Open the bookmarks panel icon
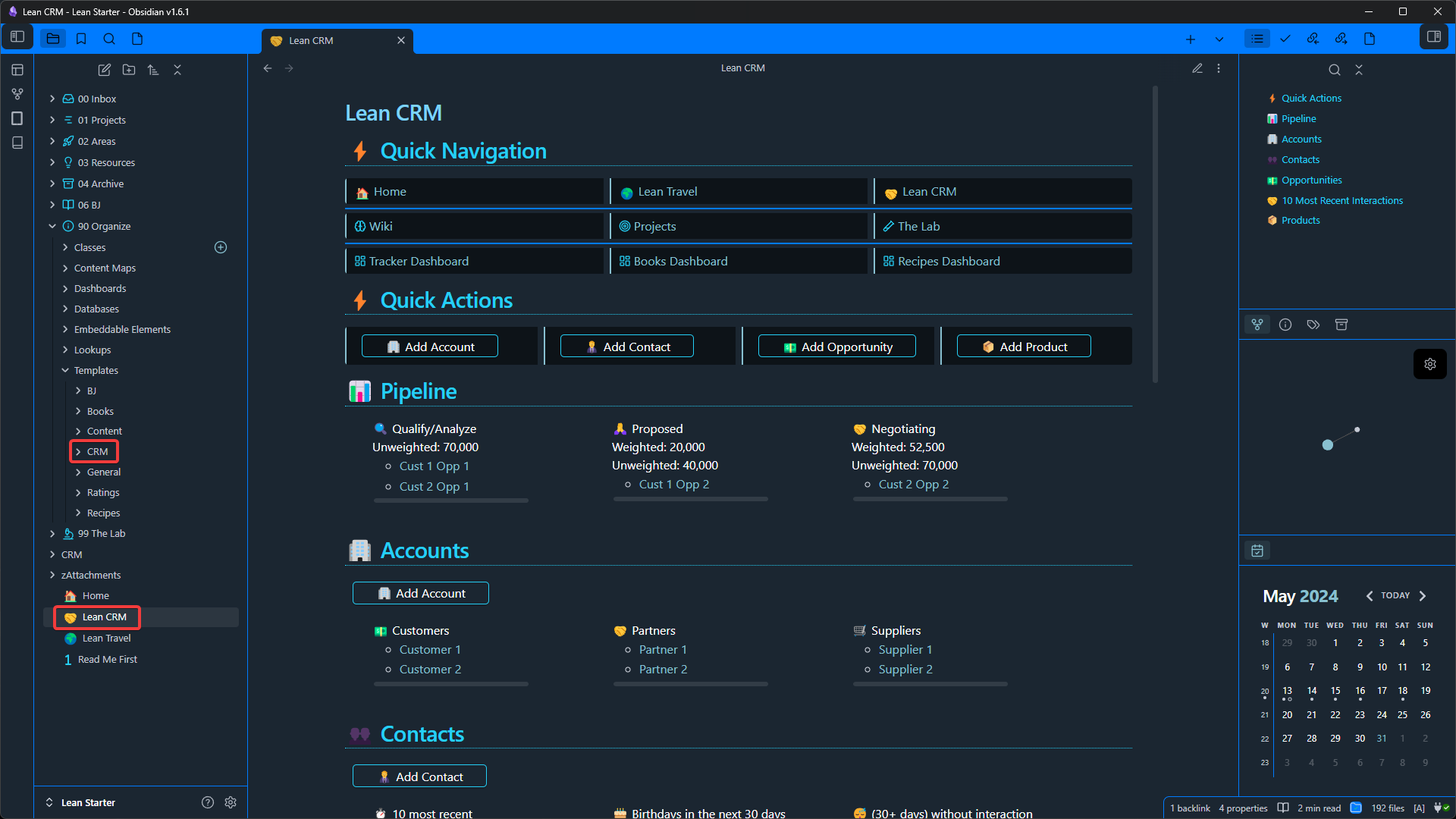This screenshot has width=1456, height=819. pos(81,39)
